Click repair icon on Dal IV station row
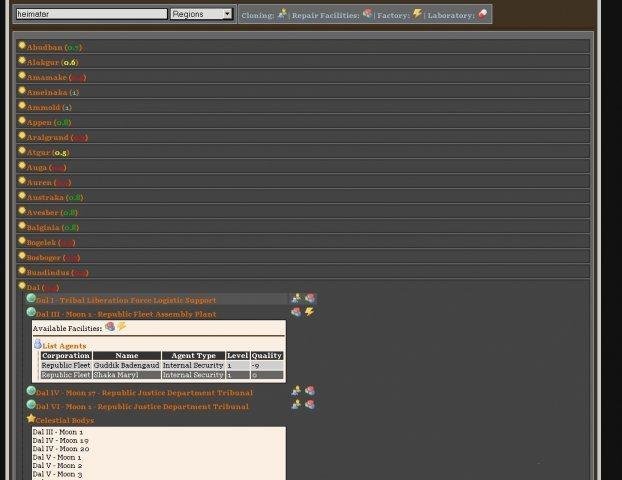 pos(310,391)
